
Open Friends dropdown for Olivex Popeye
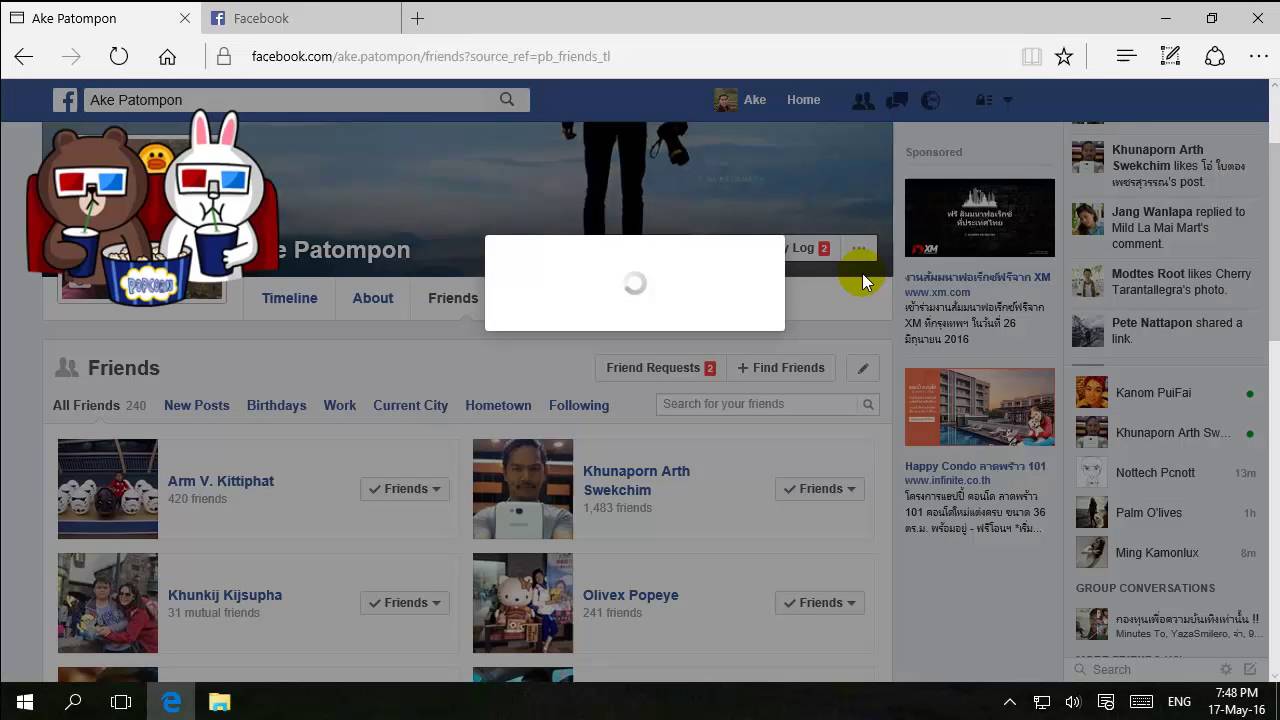[819, 602]
